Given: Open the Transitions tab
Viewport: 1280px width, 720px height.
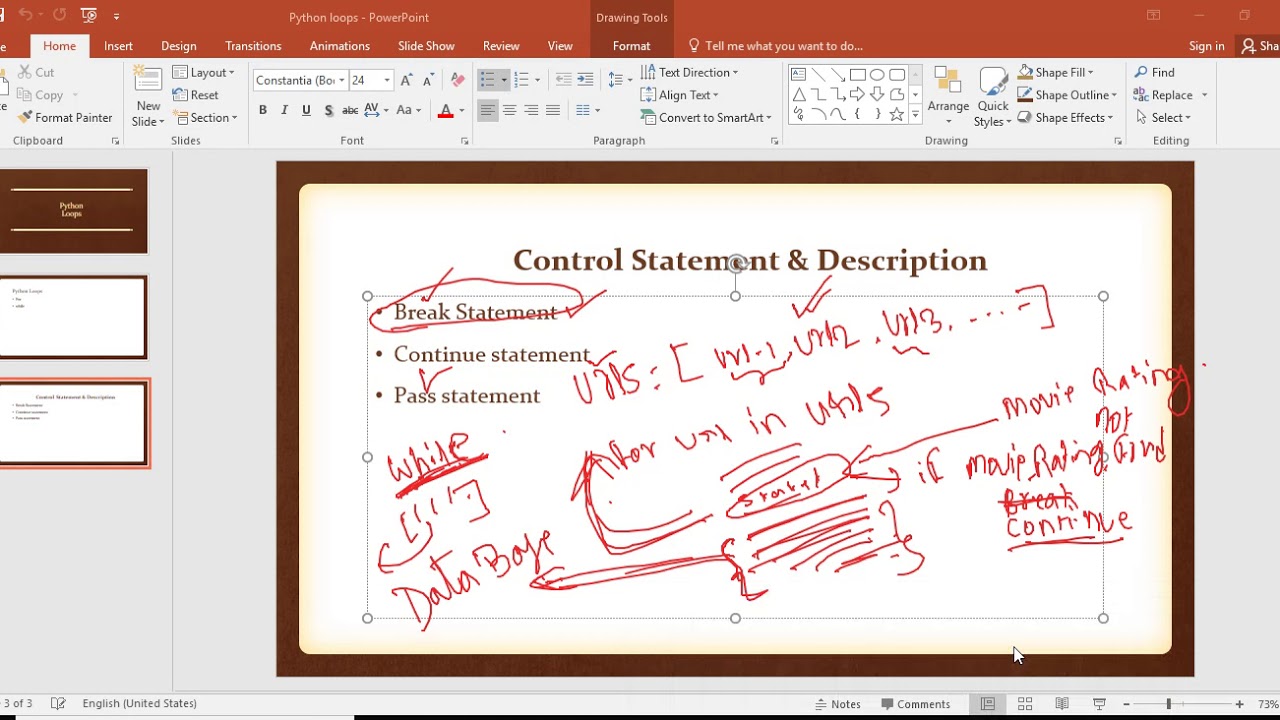Looking at the screenshot, I should coord(253,46).
